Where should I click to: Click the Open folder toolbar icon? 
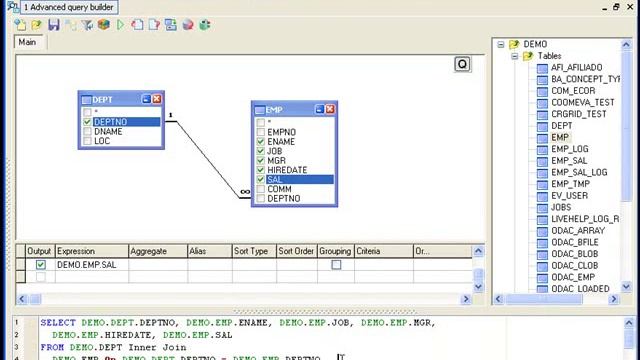pos(37,25)
